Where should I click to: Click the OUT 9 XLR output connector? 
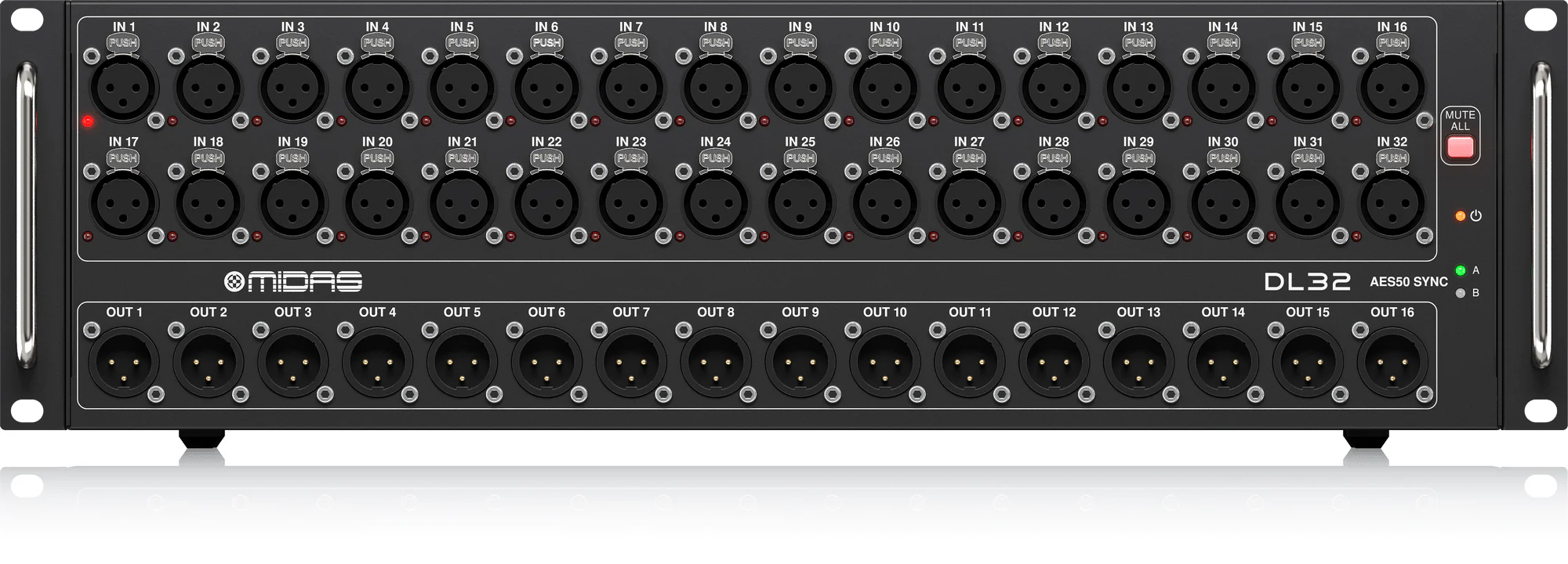click(800, 363)
